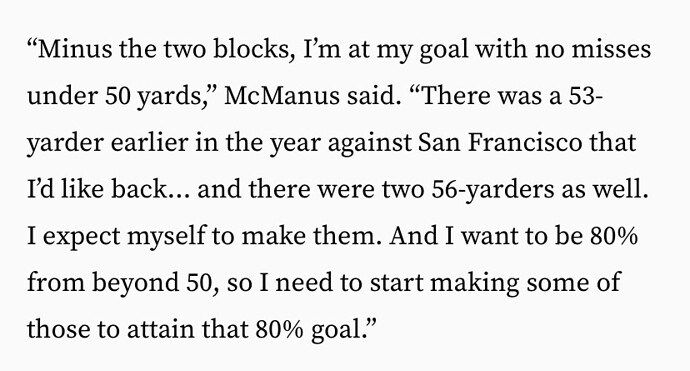The height and width of the screenshot is (371, 690).
Task: Click "80% goal" in the last line
Action: click(x=308, y=330)
